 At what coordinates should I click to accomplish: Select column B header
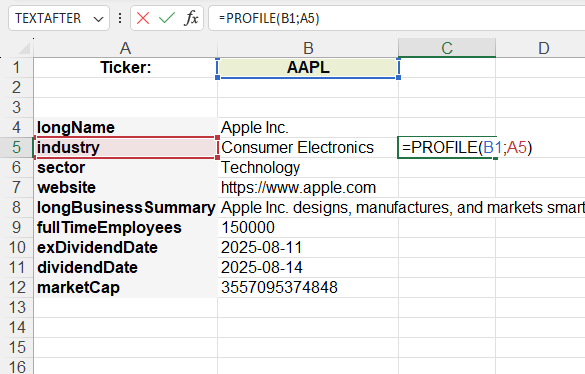pyautogui.click(x=308, y=48)
